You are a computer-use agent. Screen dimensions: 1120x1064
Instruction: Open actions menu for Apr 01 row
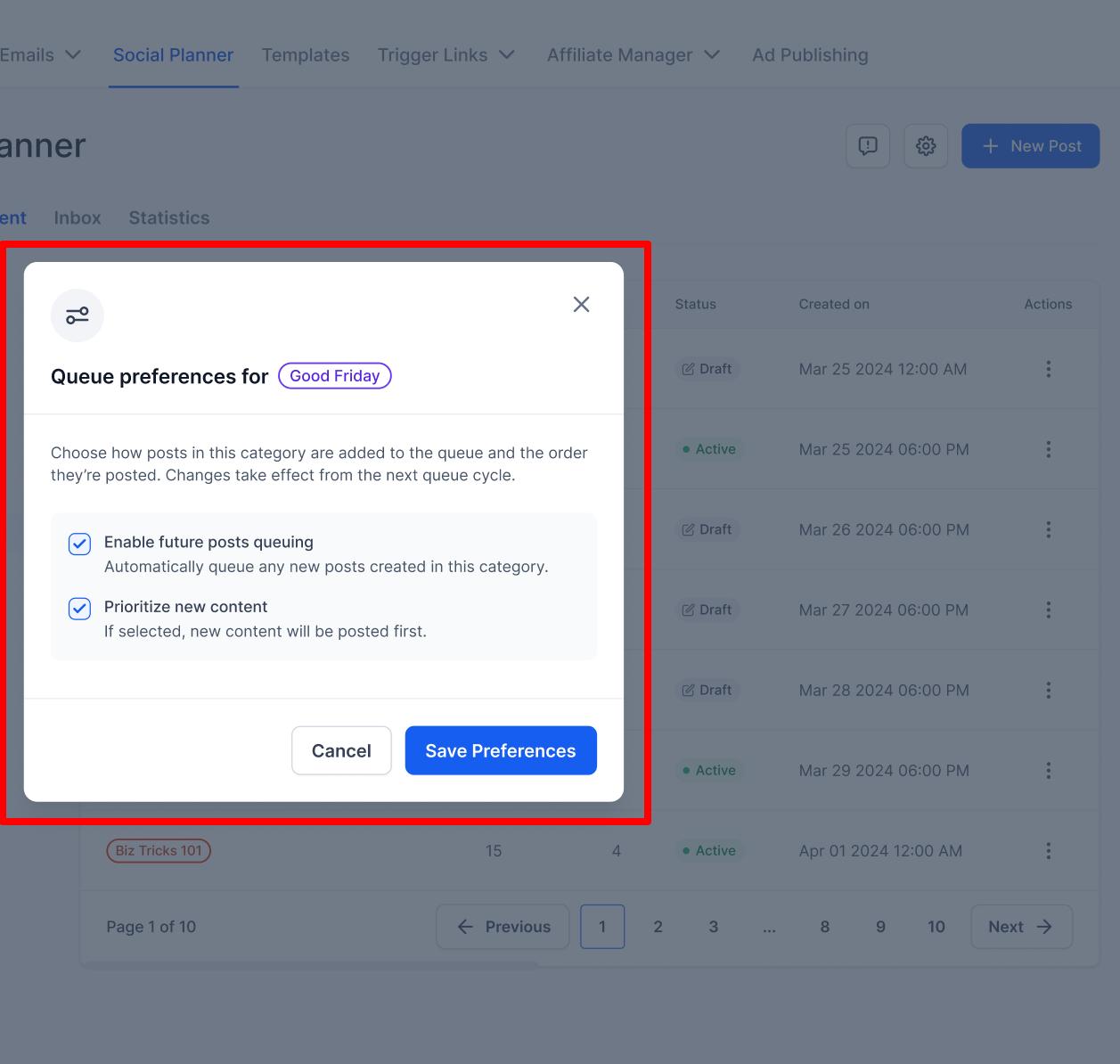coord(1048,851)
